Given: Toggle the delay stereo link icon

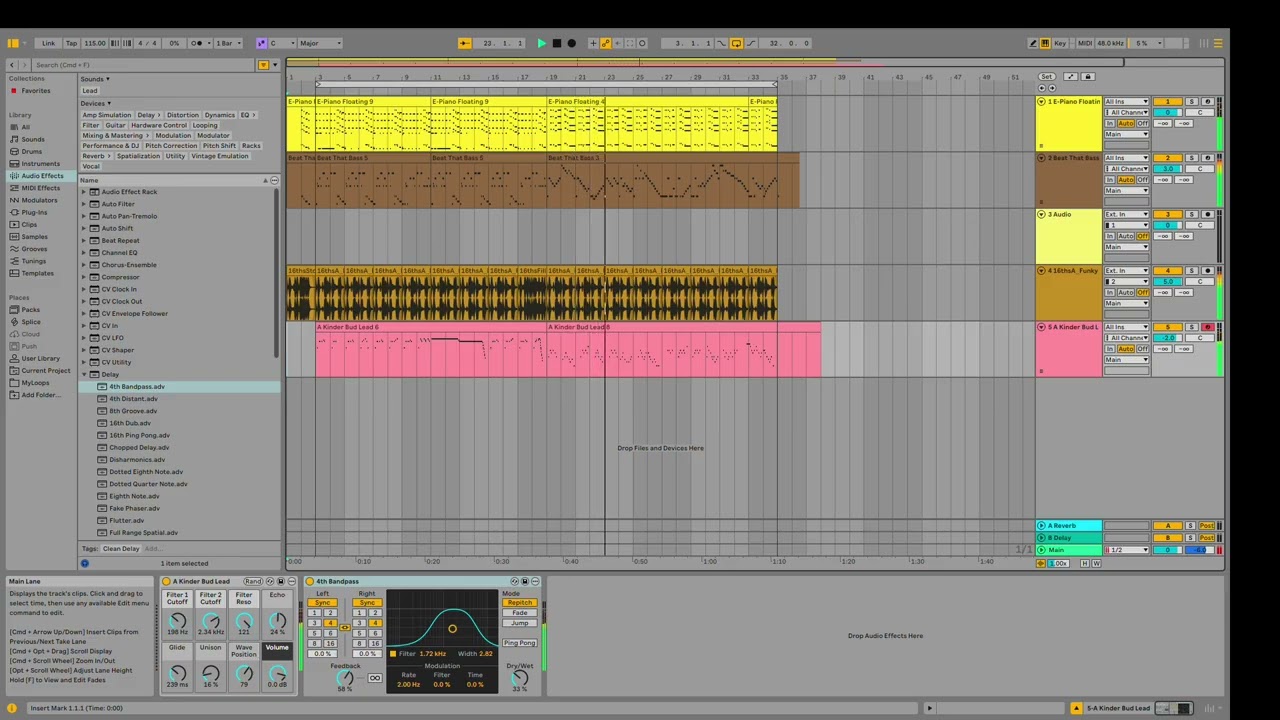Looking at the screenshot, I should (344, 627).
